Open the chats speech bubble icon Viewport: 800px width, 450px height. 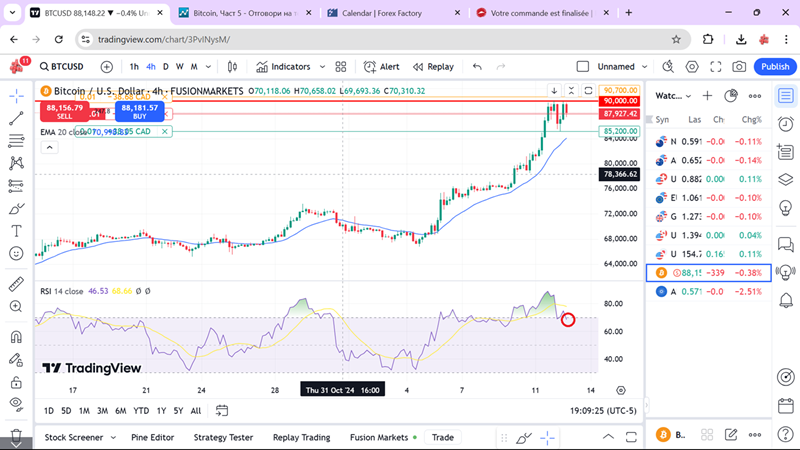[786, 244]
